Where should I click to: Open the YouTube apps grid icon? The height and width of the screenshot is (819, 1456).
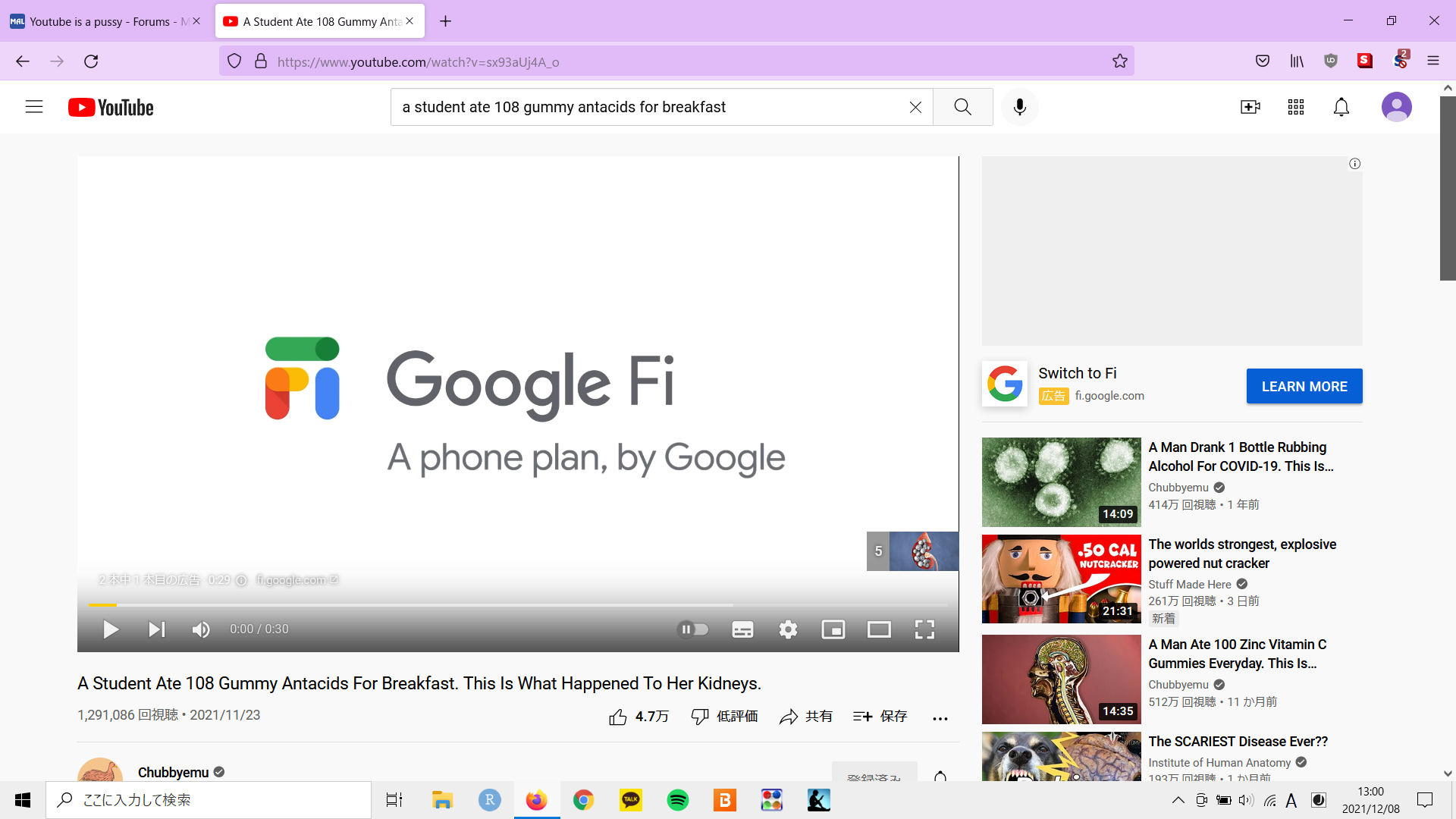(x=1295, y=107)
